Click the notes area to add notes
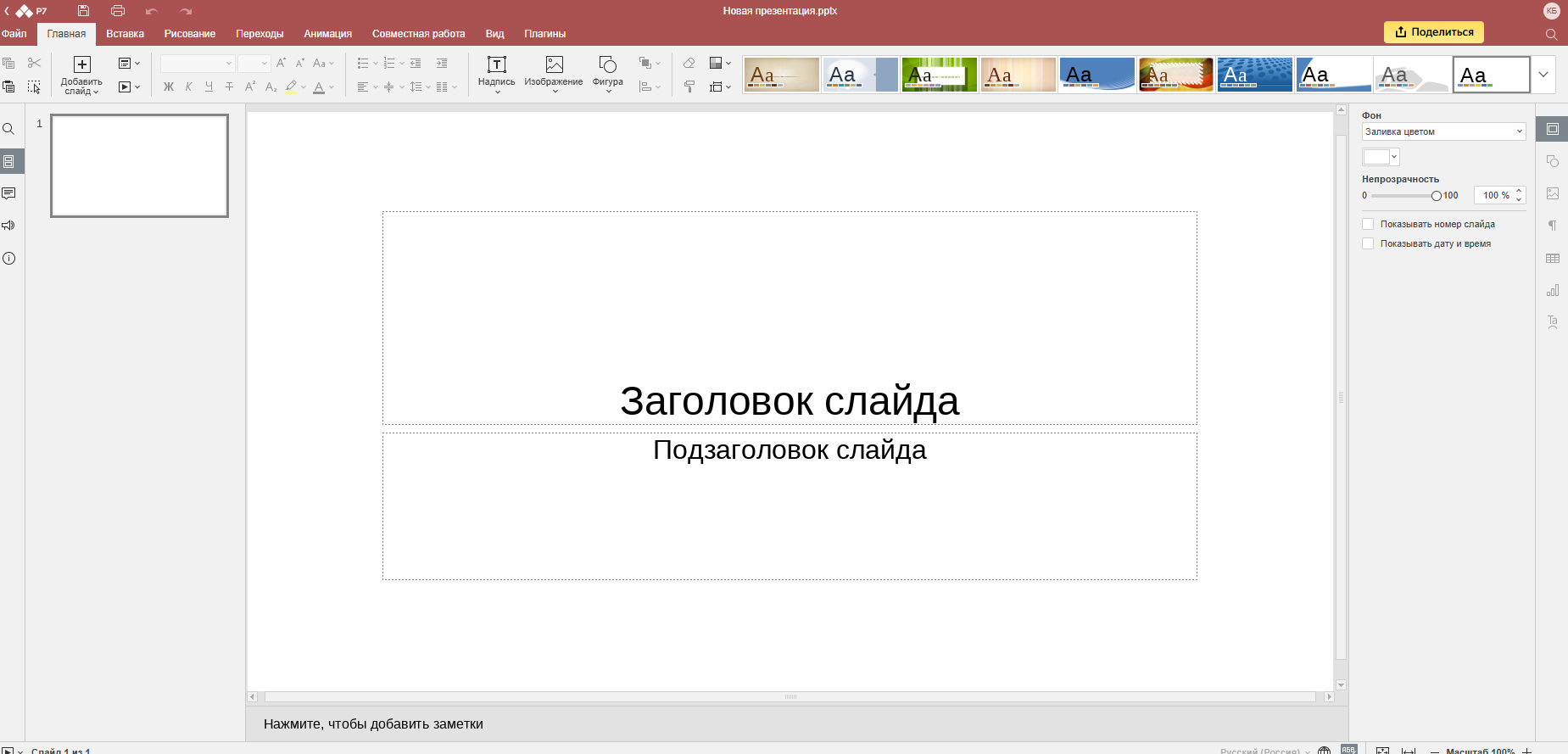This screenshot has width=1568, height=754. pyautogui.click(x=797, y=723)
